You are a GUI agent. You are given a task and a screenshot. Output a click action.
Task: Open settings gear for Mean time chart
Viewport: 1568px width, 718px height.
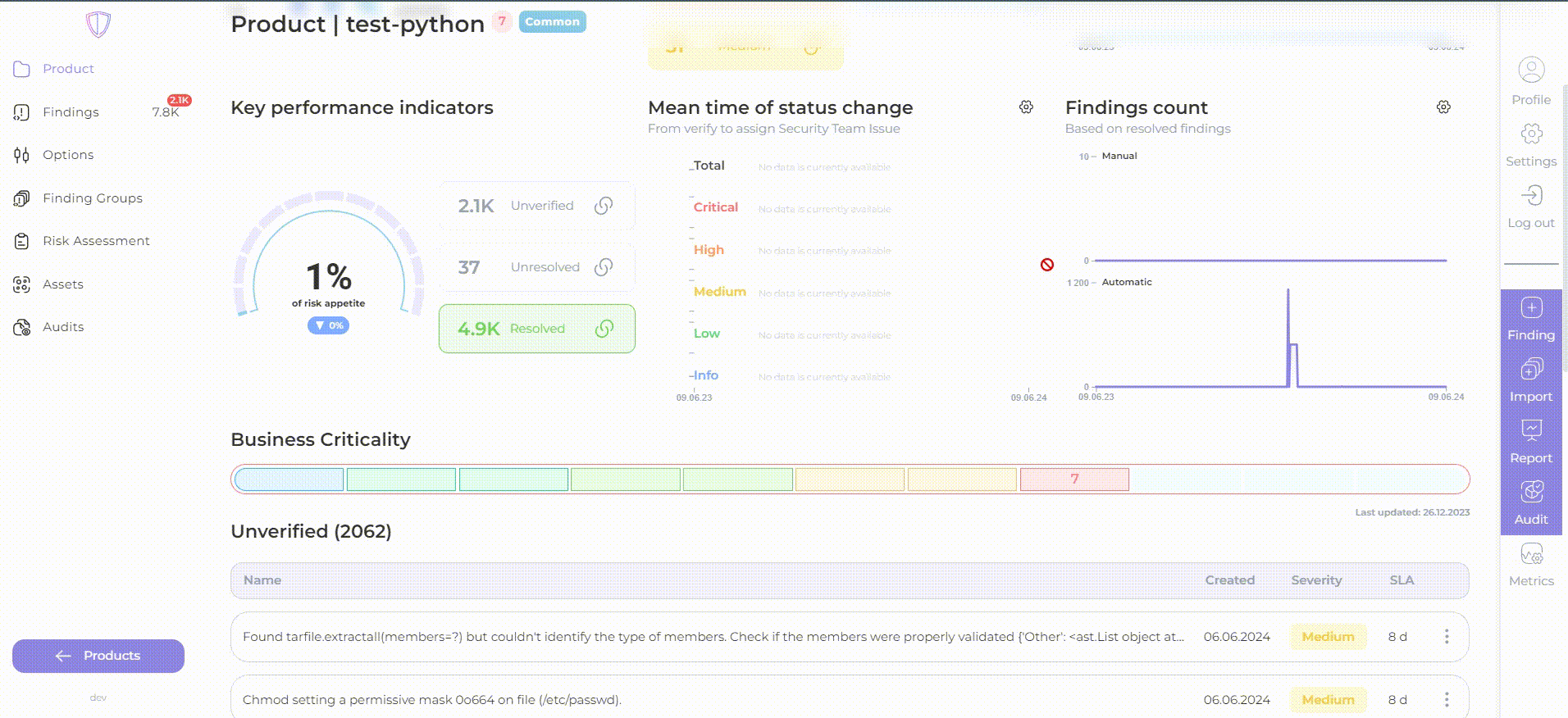1026,107
